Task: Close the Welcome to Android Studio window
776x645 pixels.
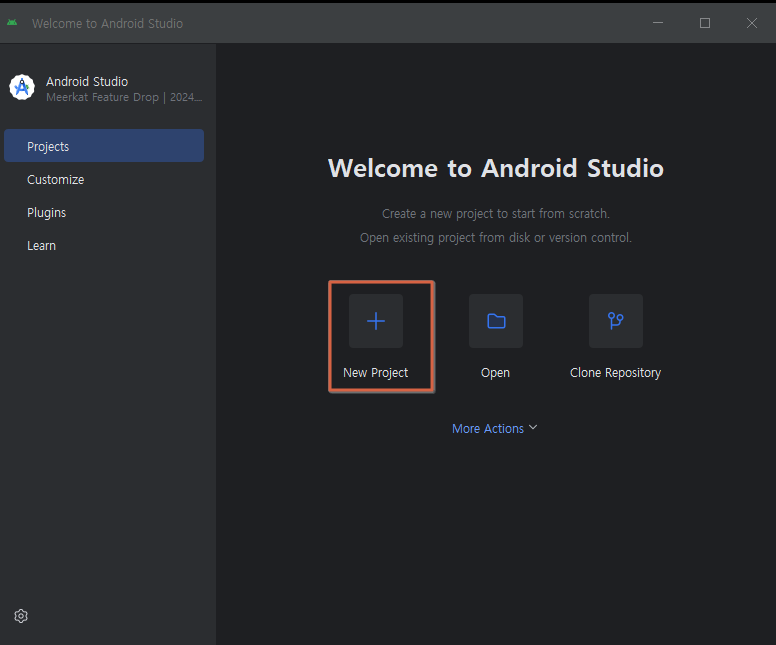Action: [x=752, y=23]
